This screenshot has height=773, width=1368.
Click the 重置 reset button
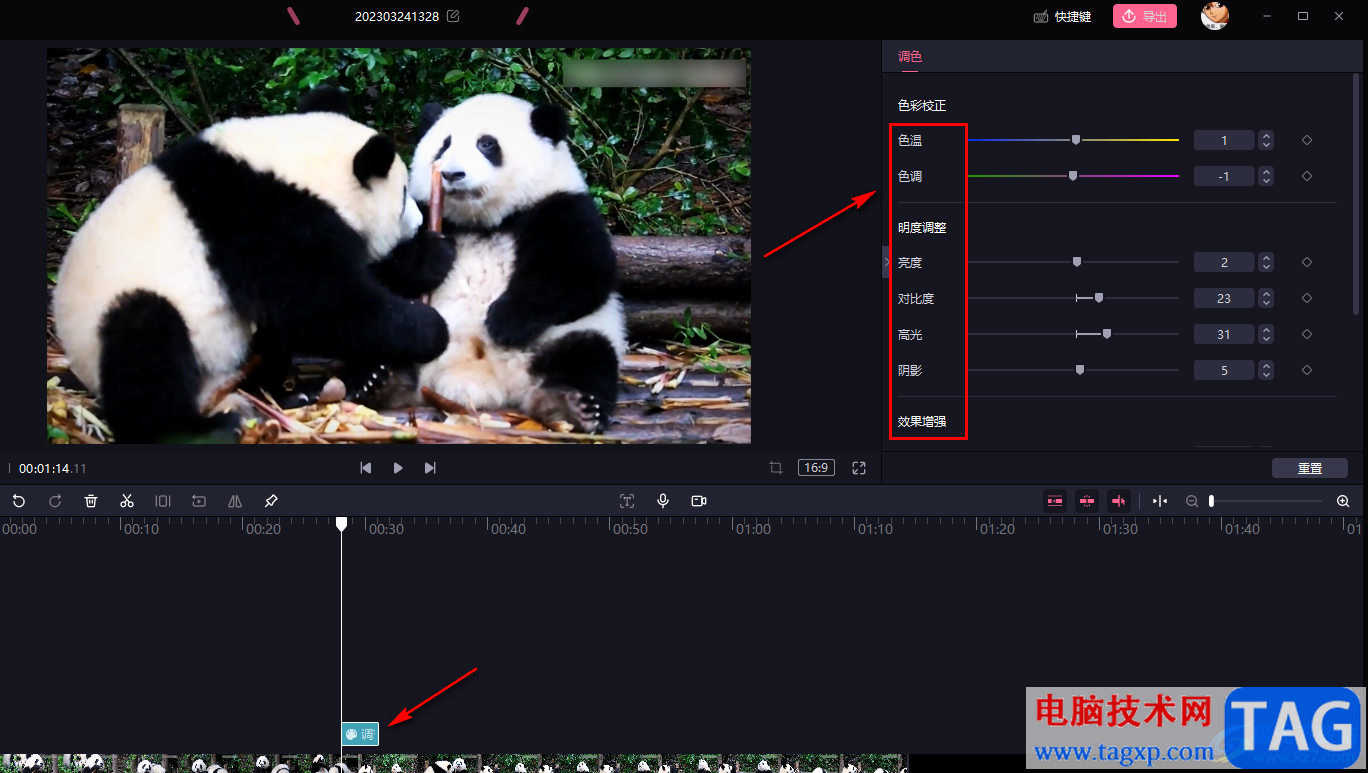coord(1310,468)
